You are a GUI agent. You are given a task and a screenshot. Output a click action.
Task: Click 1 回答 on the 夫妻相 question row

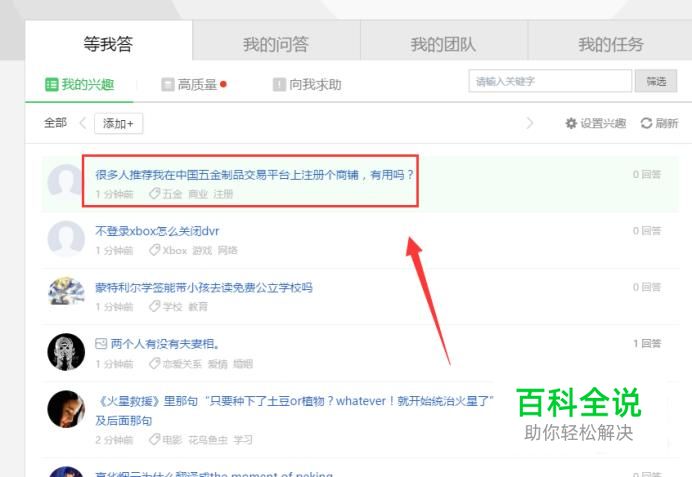647,343
